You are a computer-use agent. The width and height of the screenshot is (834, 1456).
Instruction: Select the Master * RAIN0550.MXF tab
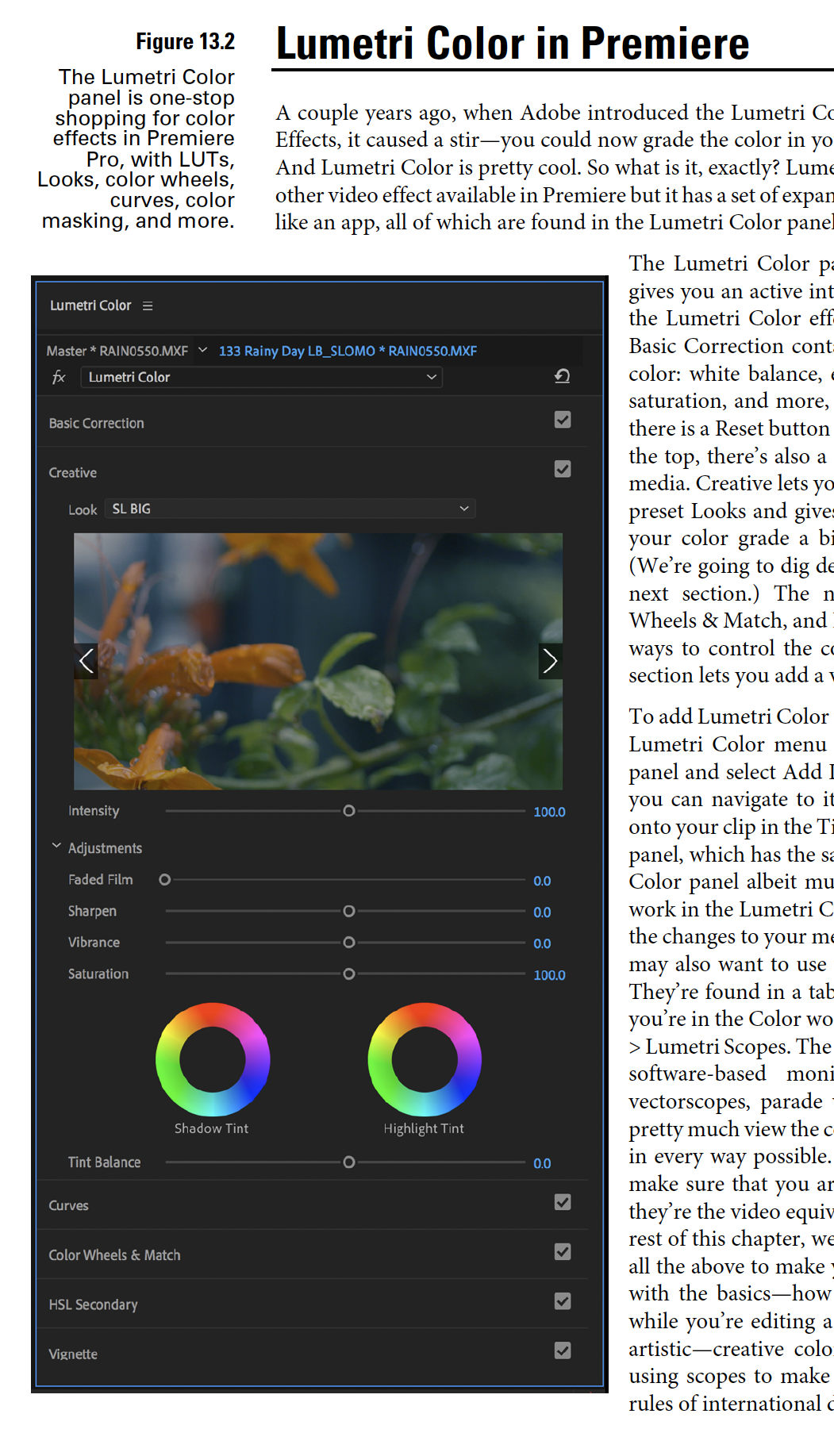click(117, 351)
